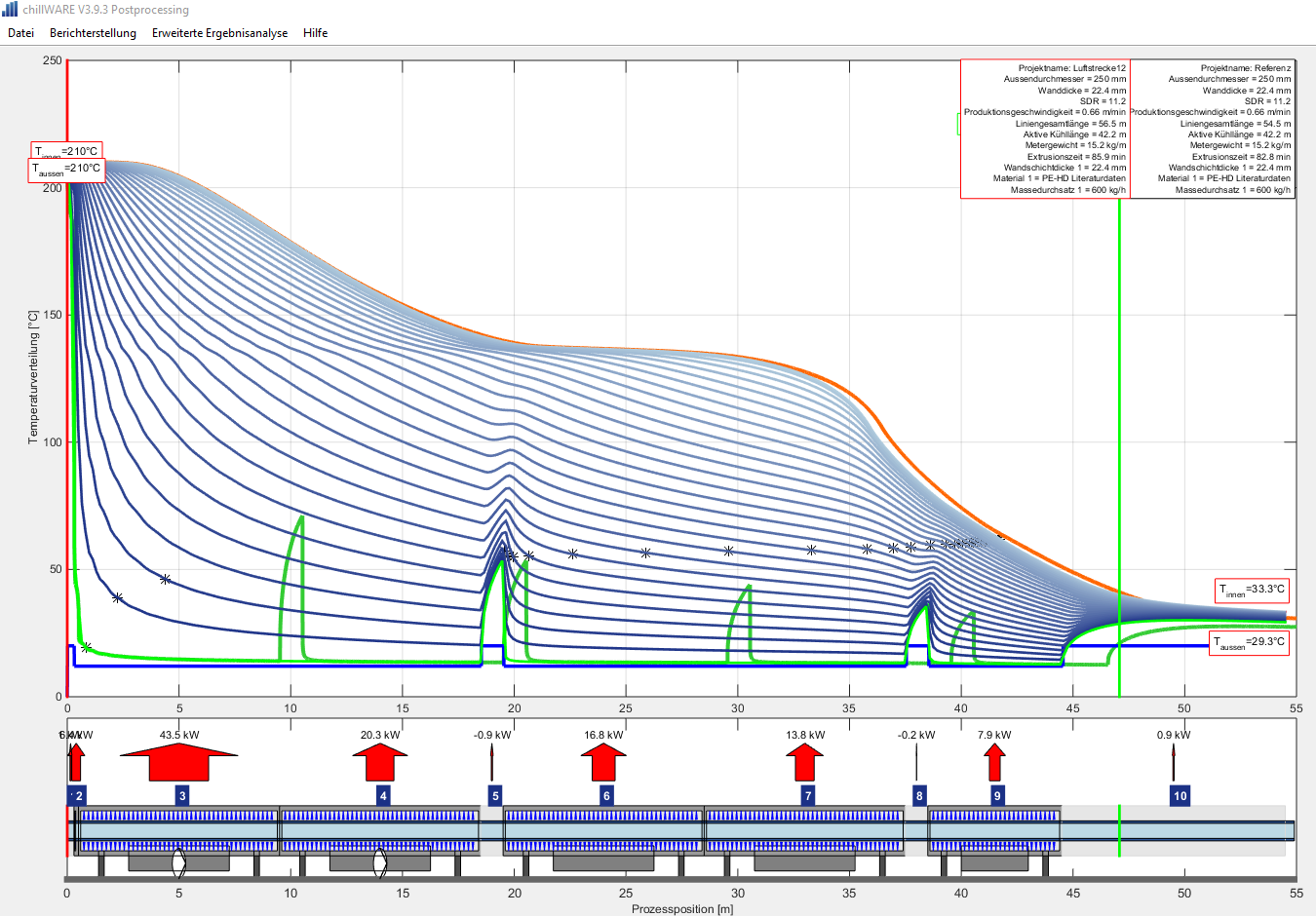Click the red 7.9 kW heat arrow
This screenshot has width=1316, height=916.
994,761
